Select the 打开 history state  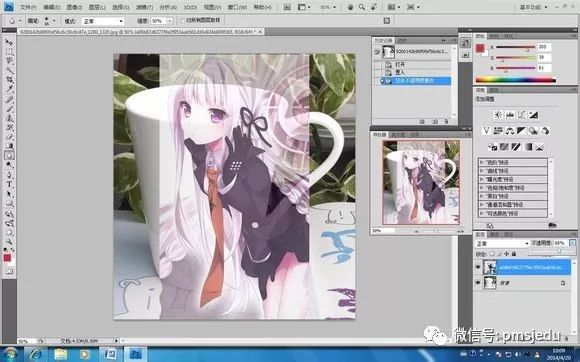click(416, 65)
